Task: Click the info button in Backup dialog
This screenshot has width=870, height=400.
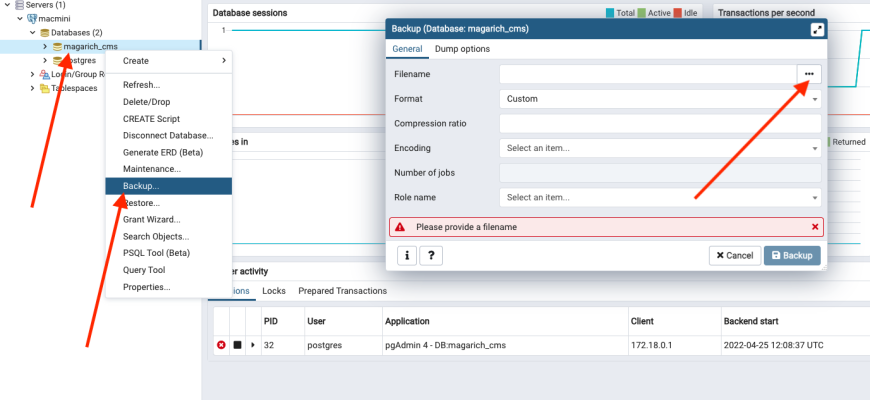Action: tap(407, 255)
